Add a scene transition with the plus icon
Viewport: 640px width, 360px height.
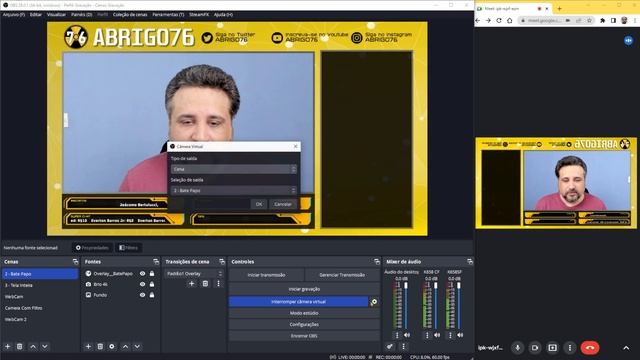191,283
